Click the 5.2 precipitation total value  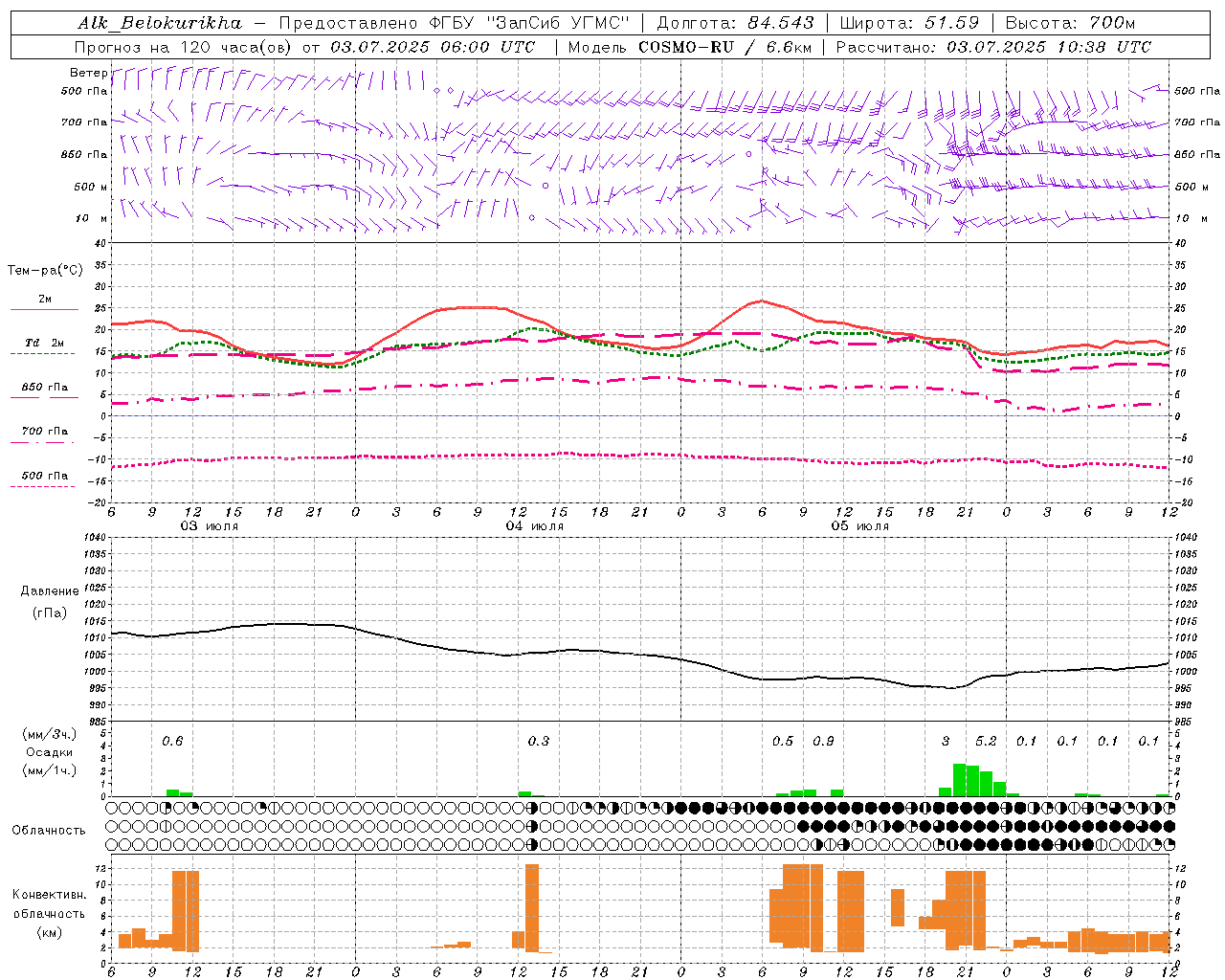(986, 741)
